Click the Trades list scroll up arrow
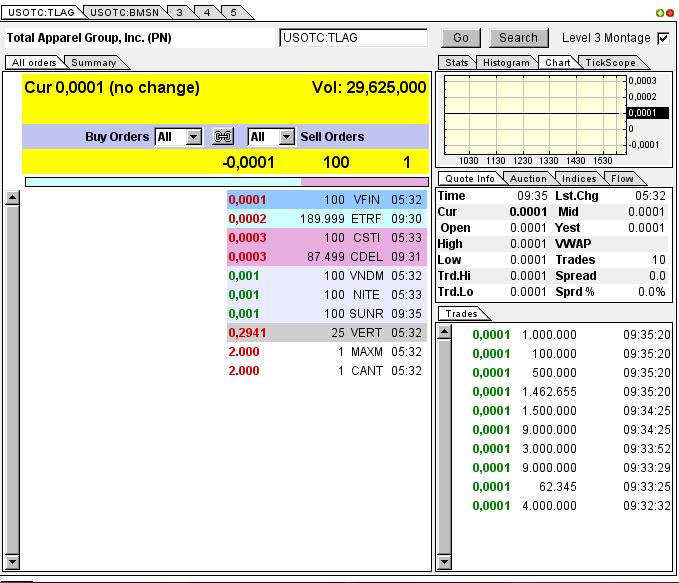 pos(444,332)
